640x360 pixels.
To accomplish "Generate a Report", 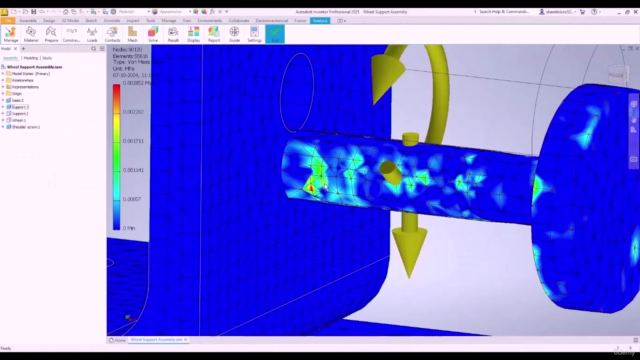I will tap(214, 34).
